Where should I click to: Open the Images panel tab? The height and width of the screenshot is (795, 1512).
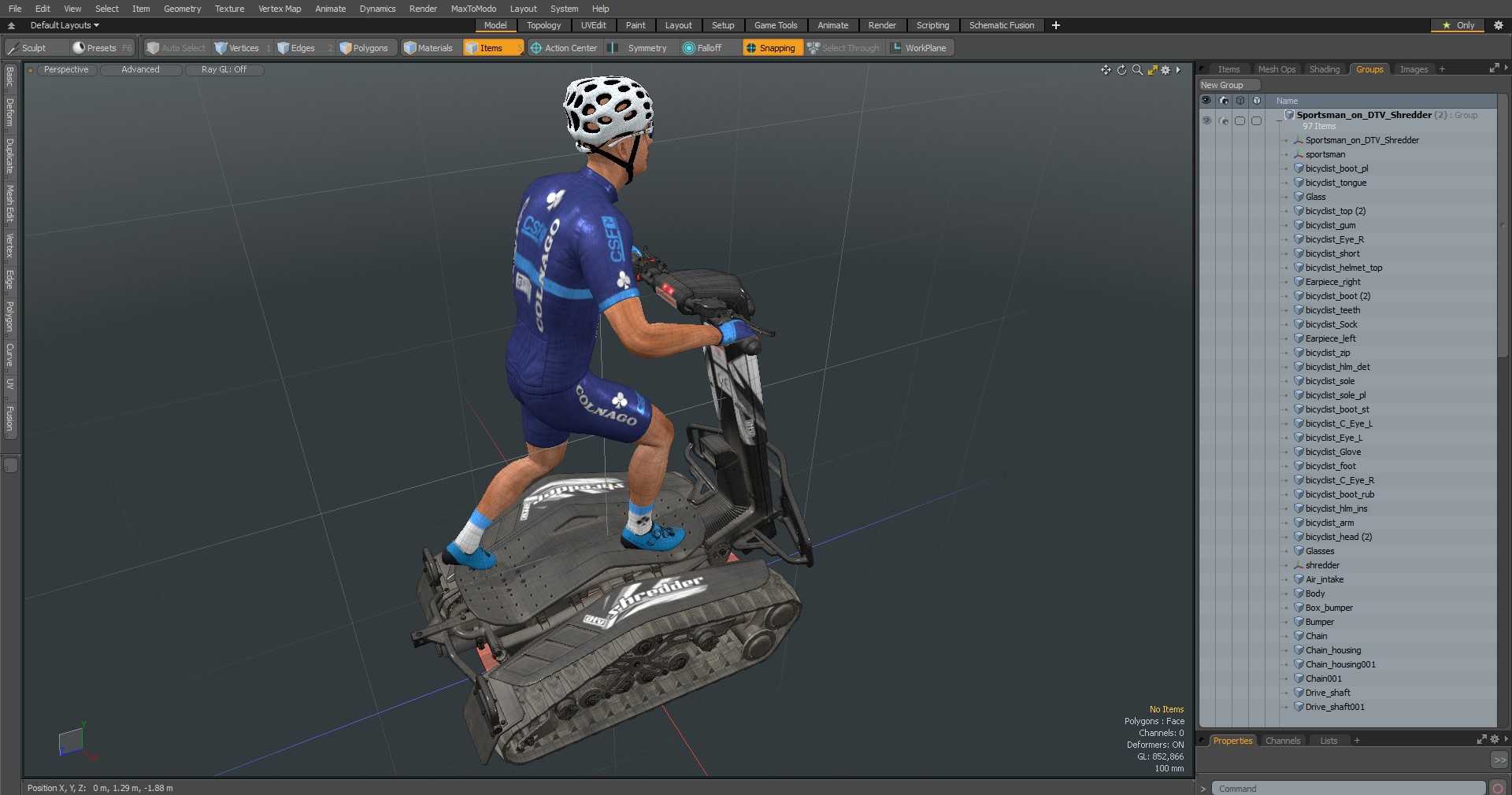click(1414, 69)
